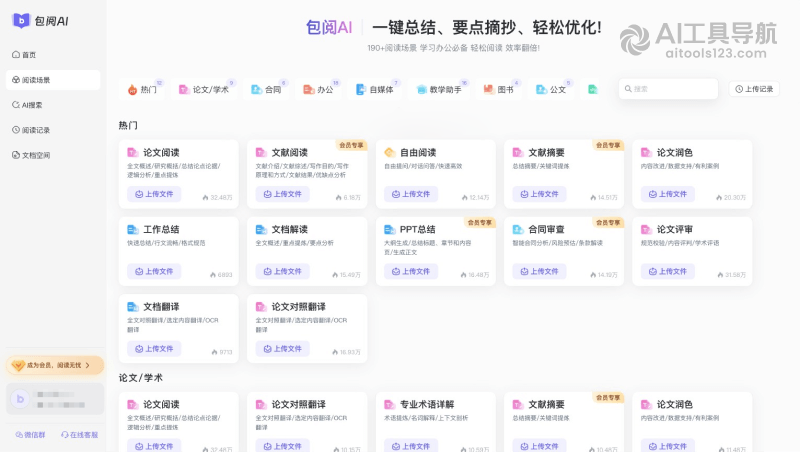Switch to the 合同 category tab
The height and width of the screenshot is (452, 800).
click(266, 89)
